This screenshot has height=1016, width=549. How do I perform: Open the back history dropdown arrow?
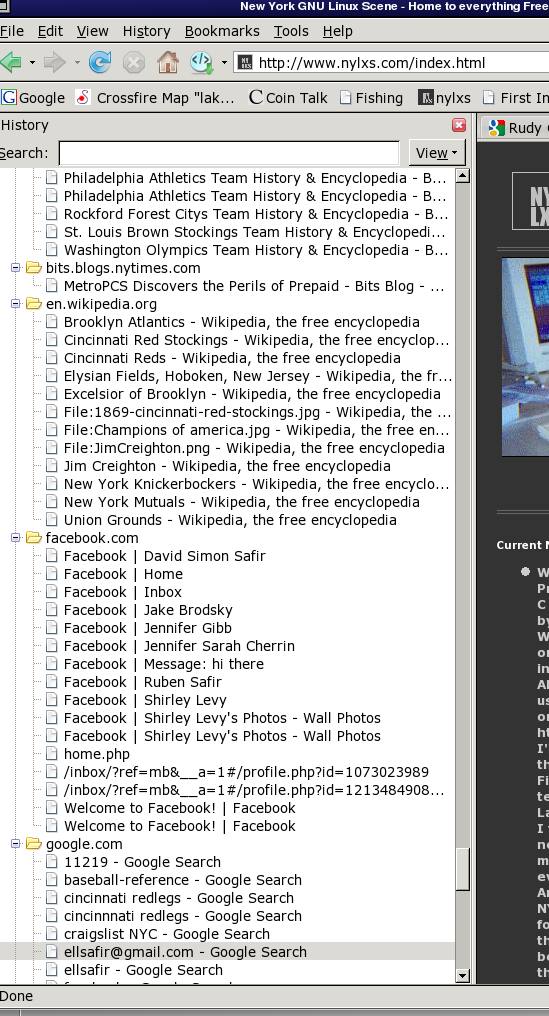(32, 63)
